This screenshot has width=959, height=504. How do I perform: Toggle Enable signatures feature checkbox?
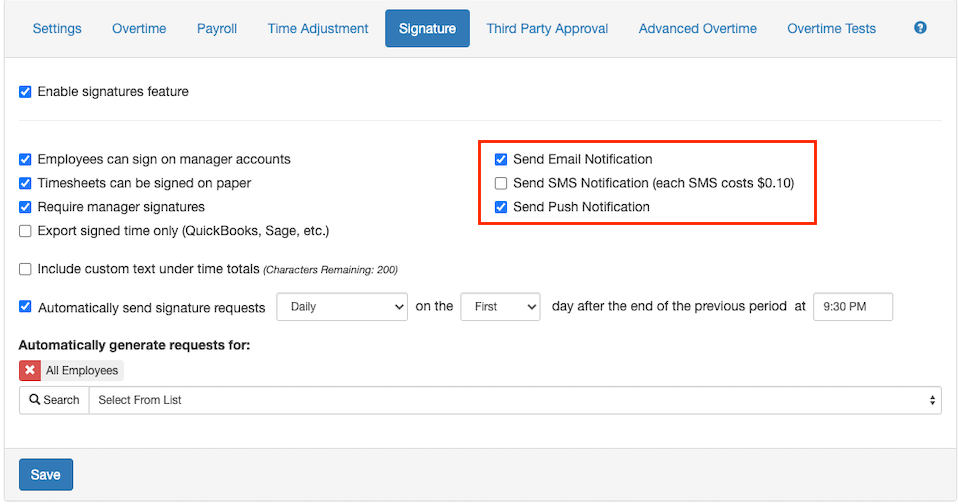(25, 92)
